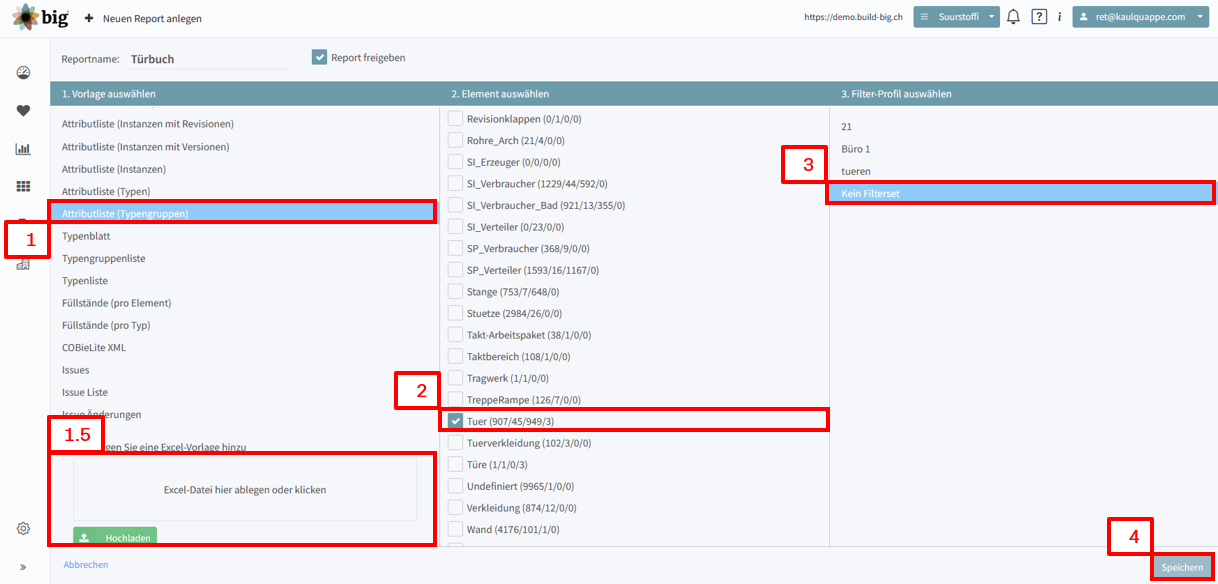Check Verkleidung (874/12/0/0)
This screenshot has width=1218, height=584.
[455, 508]
